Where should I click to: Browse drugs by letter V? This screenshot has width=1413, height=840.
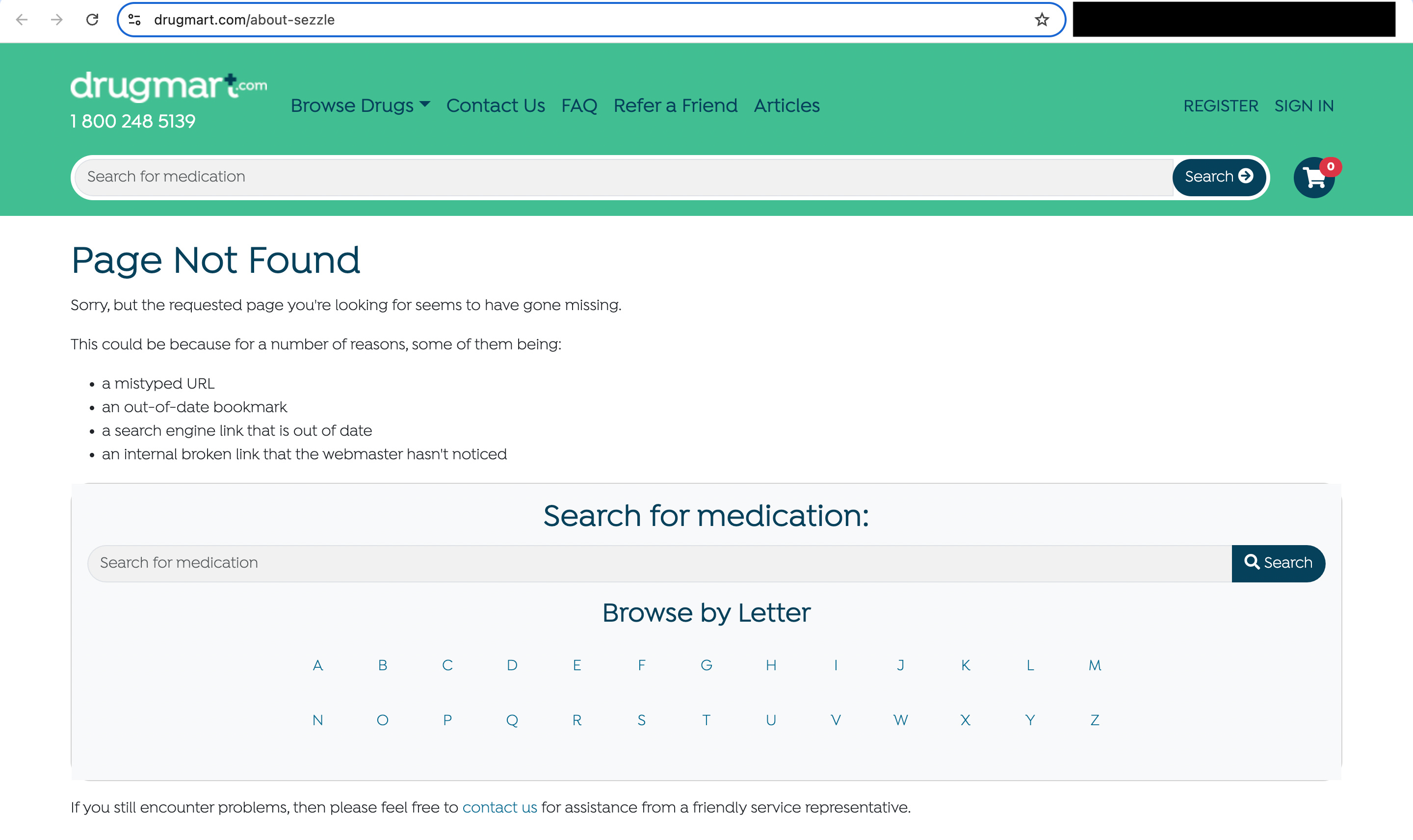(x=836, y=721)
